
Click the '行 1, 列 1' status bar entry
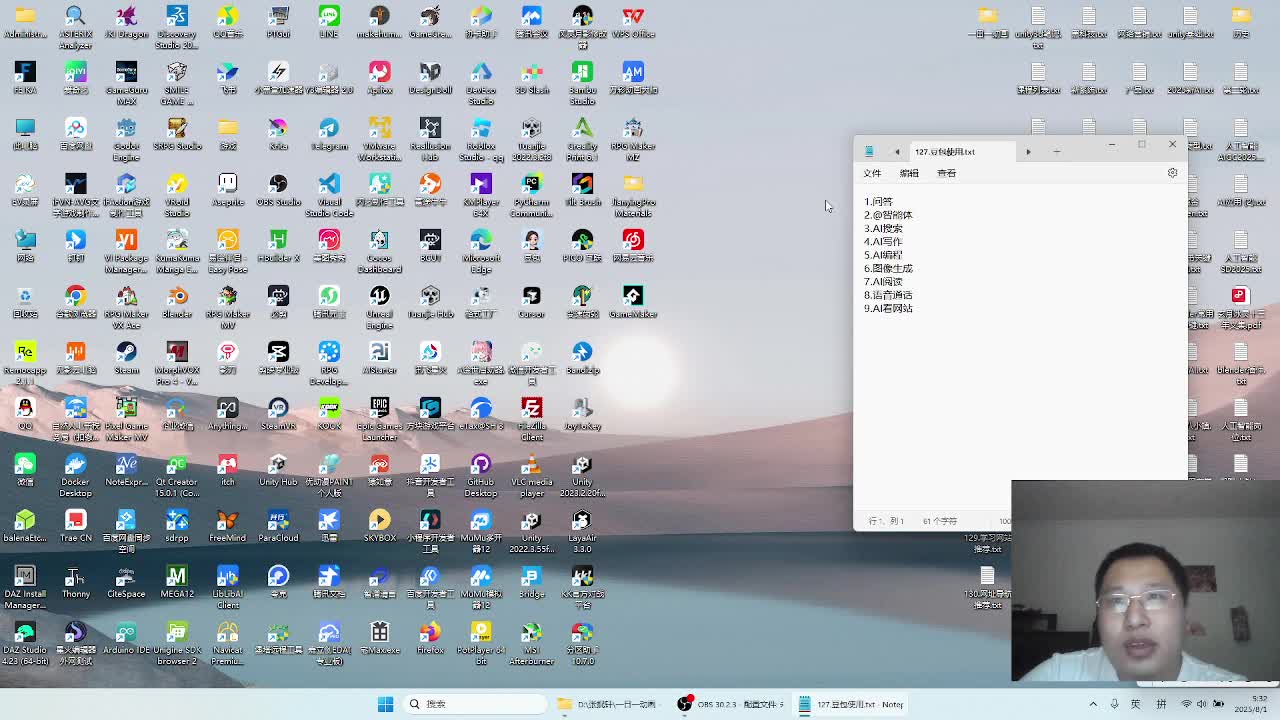[x=886, y=521]
